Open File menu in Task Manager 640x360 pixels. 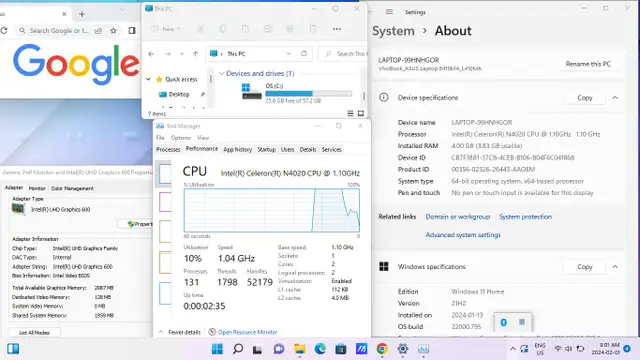pyautogui.click(x=160, y=138)
